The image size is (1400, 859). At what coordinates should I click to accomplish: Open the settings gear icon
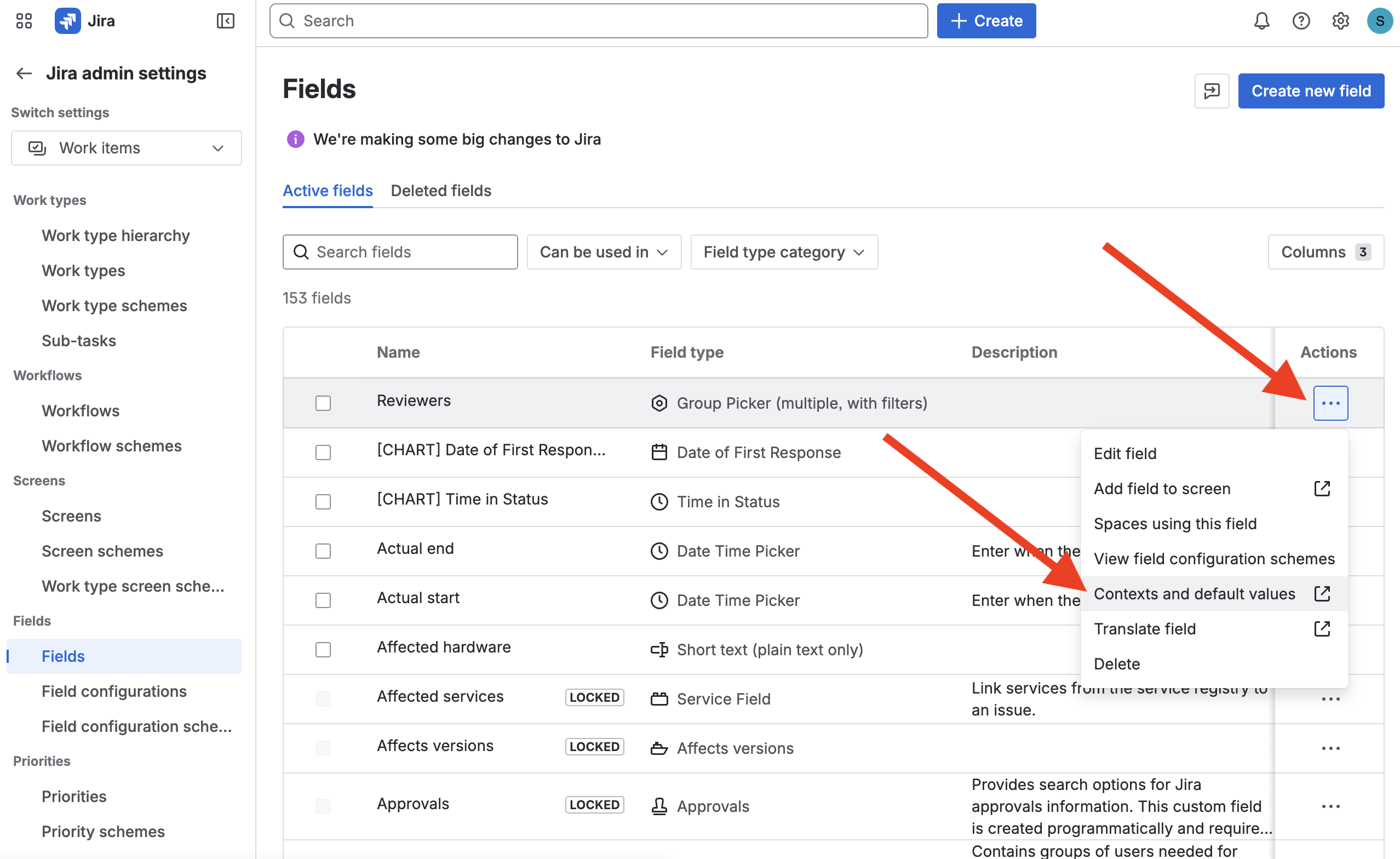[1340, 21]
